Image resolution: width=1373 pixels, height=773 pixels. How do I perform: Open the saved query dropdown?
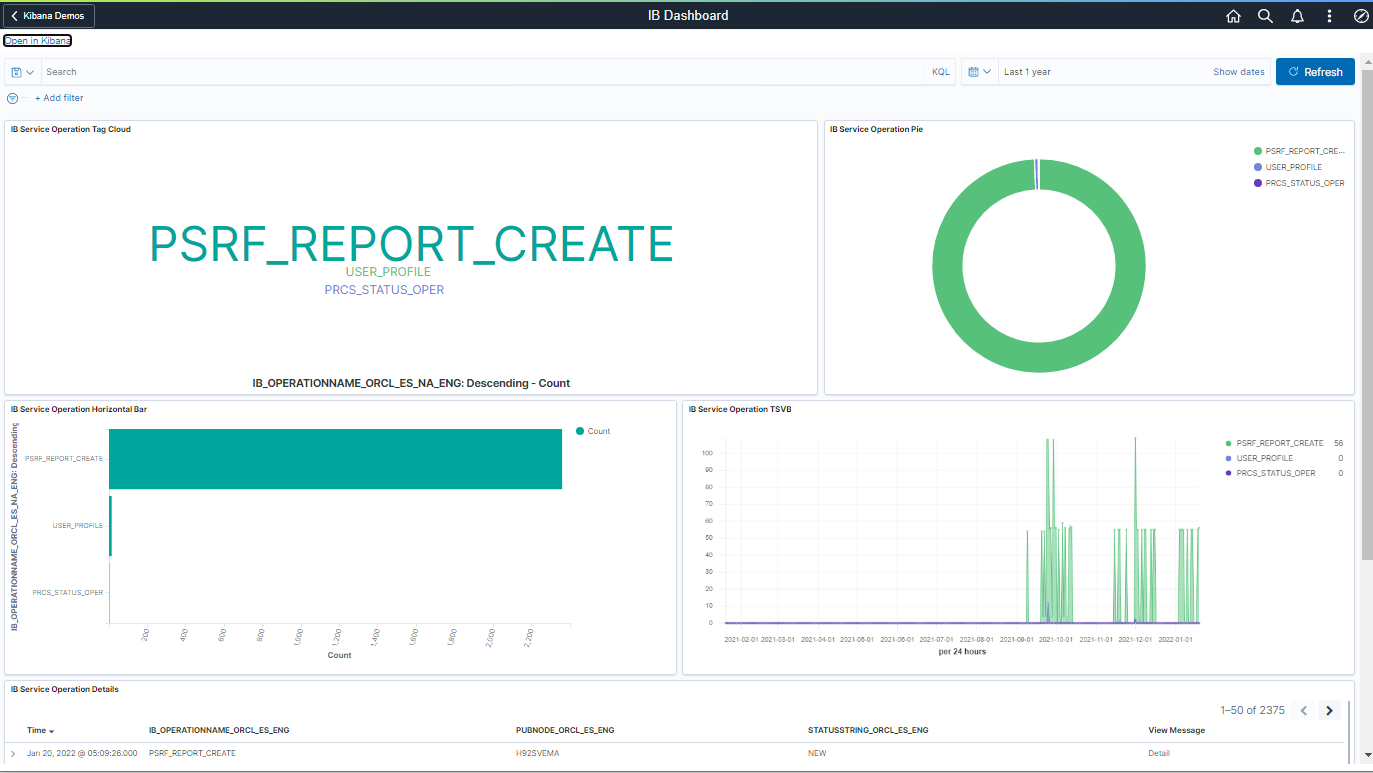23,72
